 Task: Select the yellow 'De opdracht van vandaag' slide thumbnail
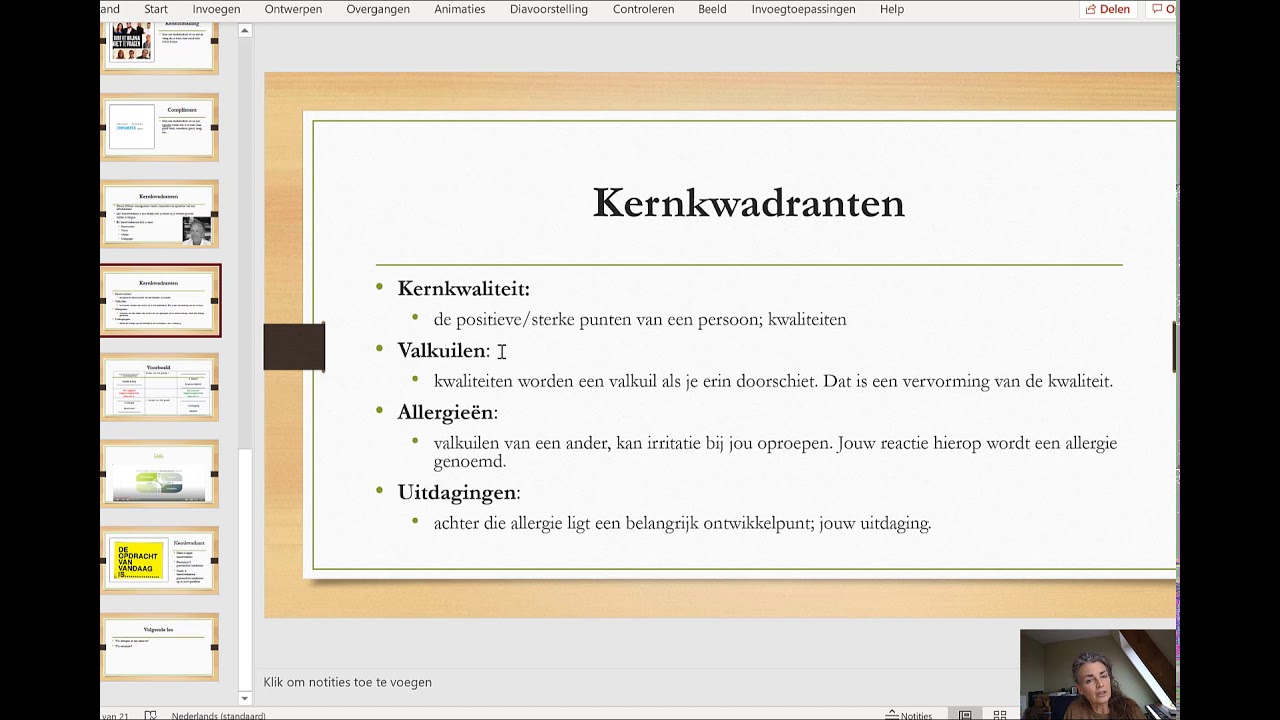click(x=160, y=561)
